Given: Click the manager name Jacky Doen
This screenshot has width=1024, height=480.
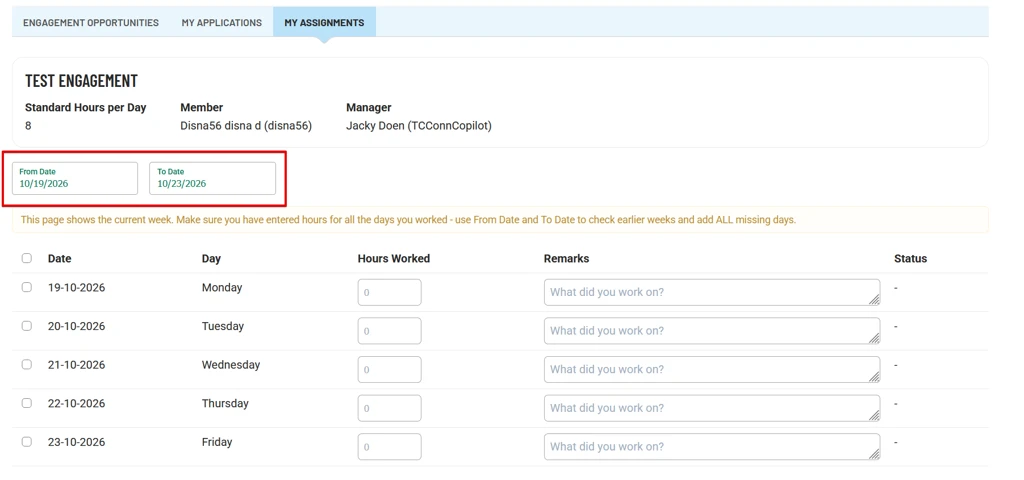Looking at the screenshot, I should pos(419,125).
